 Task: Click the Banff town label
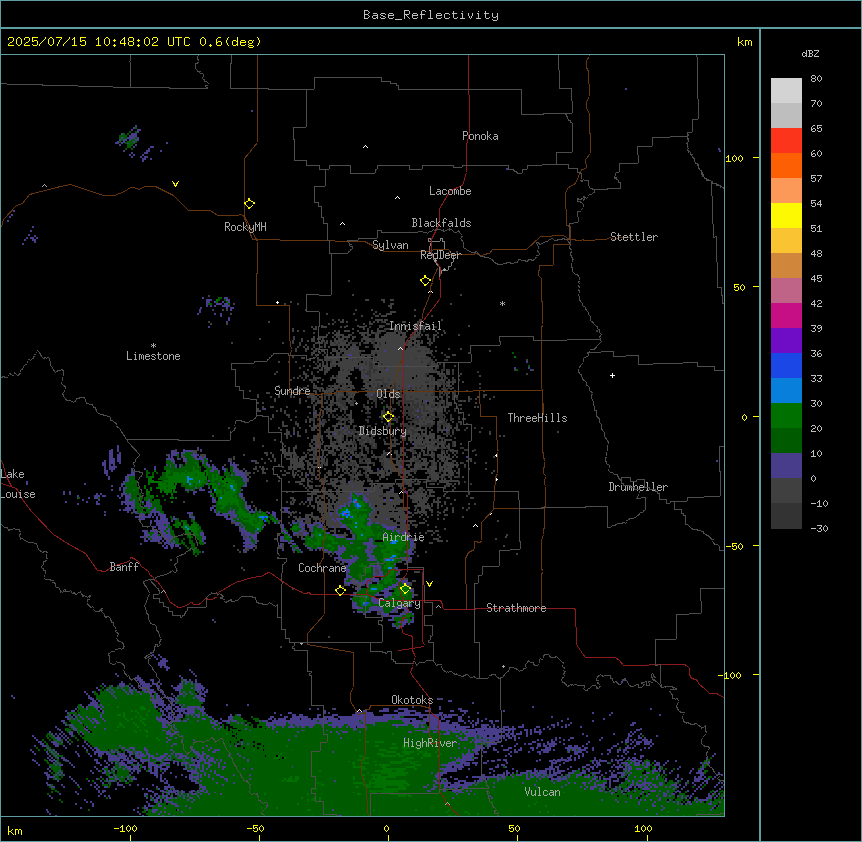[x=124, y=567]
